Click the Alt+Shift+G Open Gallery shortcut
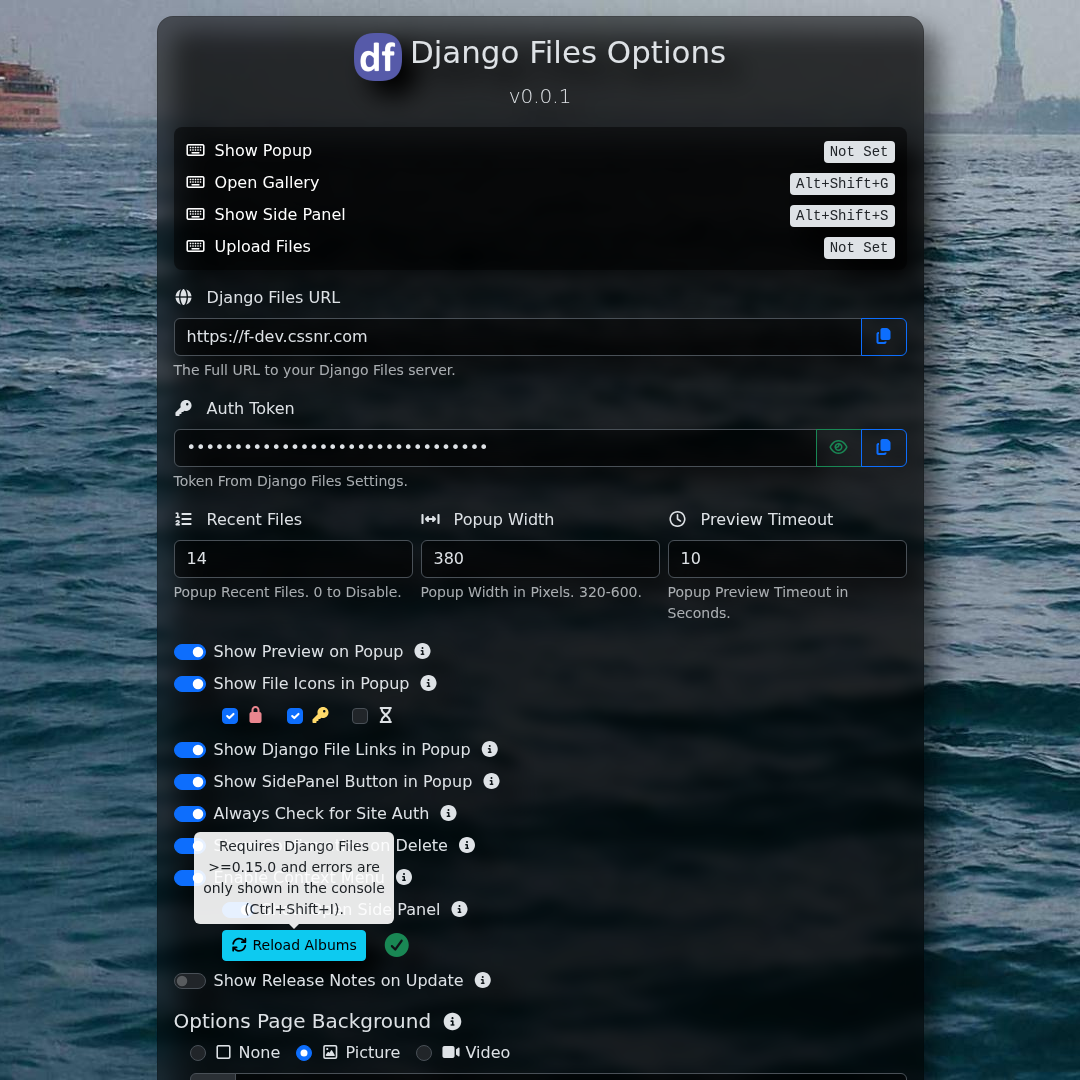This screenshot has height=1080, width=1080. click(841, 184)
